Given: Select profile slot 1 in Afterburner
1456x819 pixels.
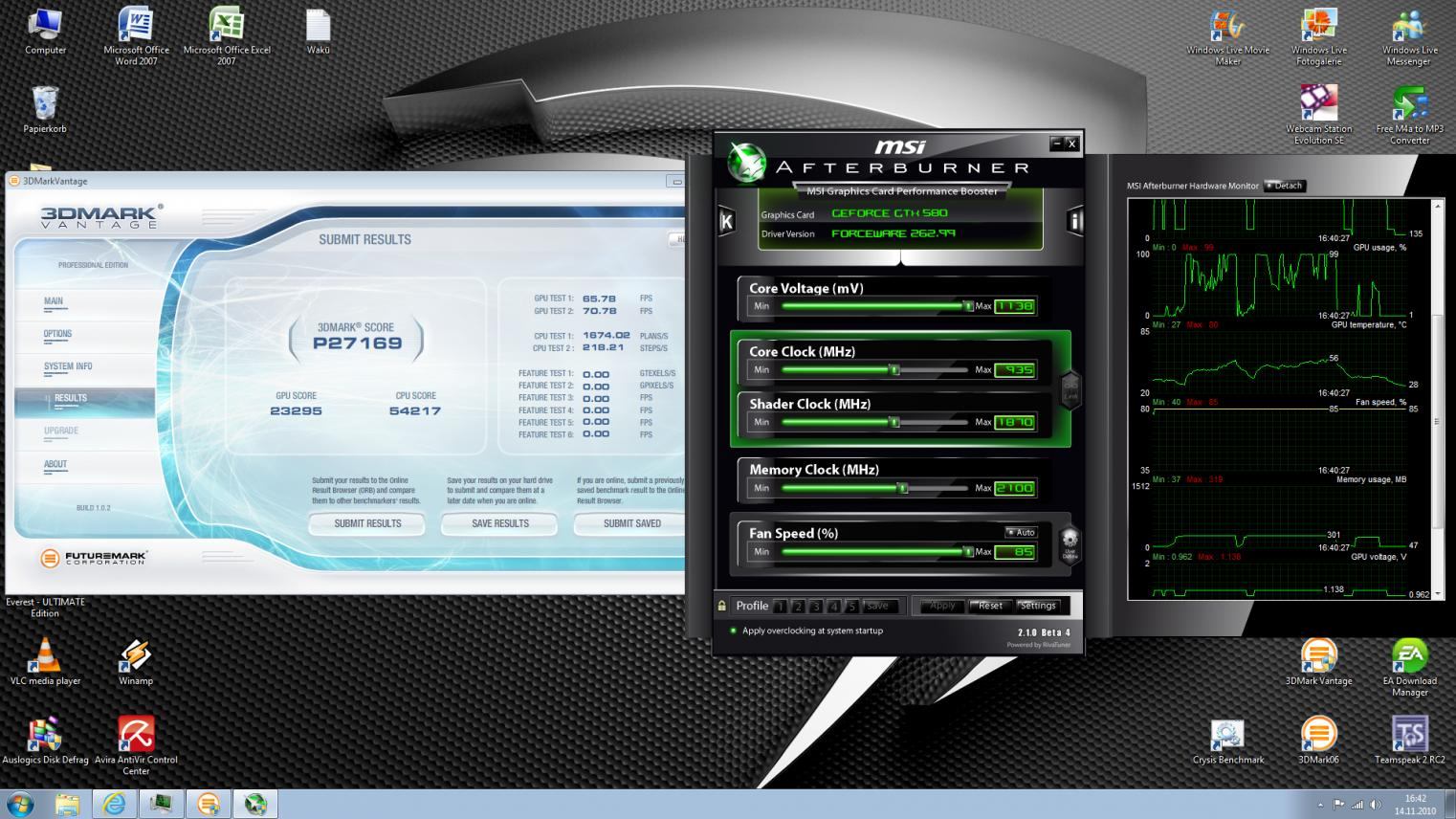Looking at the screenshot, I should click(780, 606).
